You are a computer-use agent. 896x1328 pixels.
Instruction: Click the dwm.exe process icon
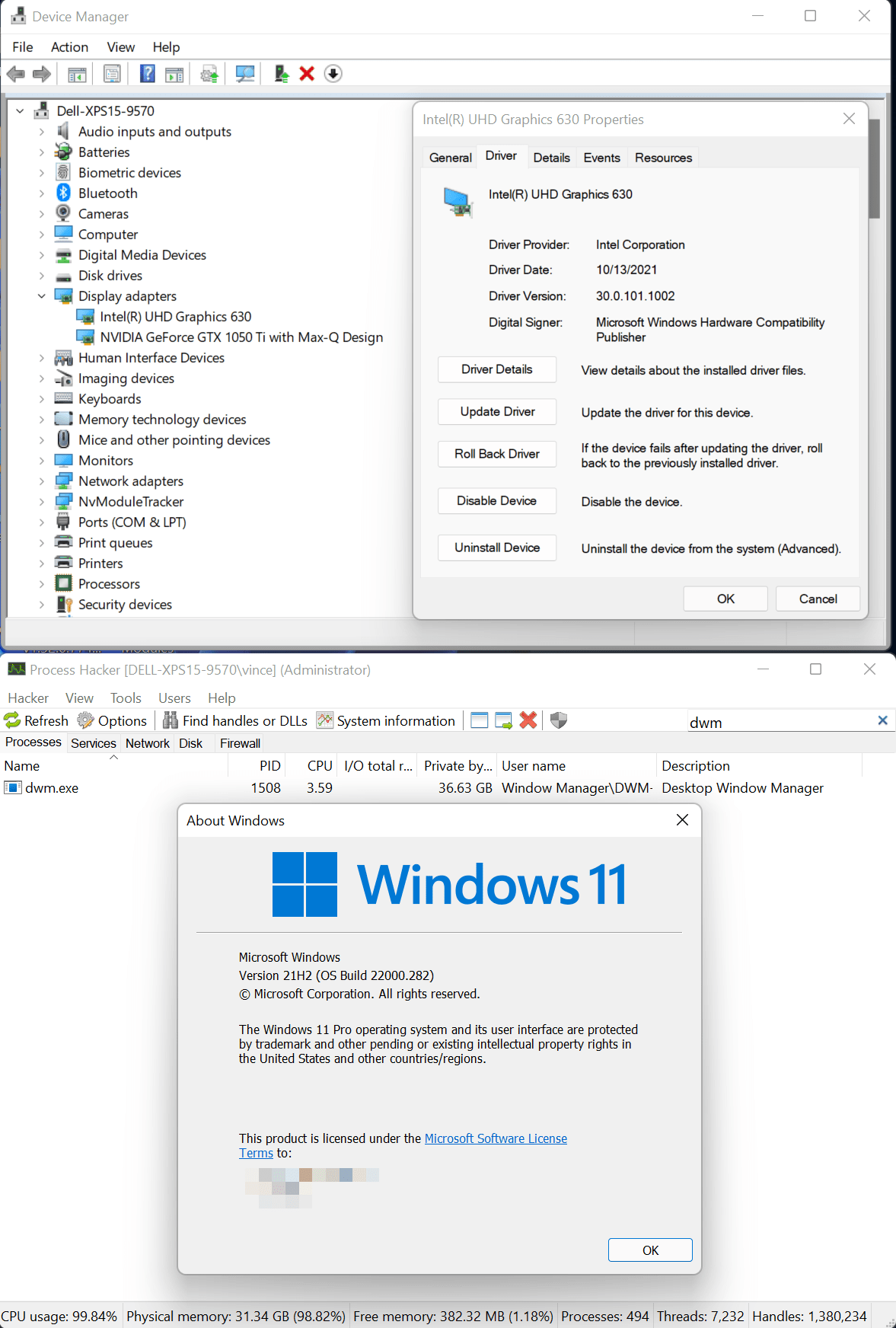(x=13, y=787)
